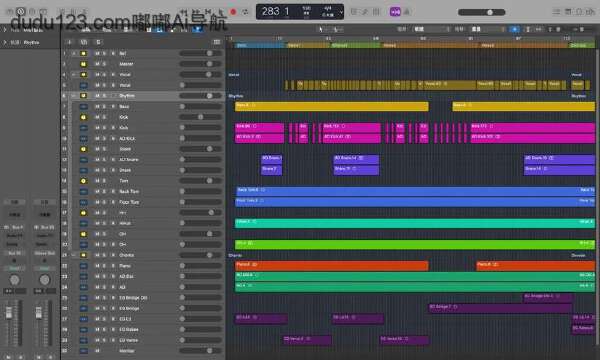Select the orange Piano region
This screenshot has height=360, width=600.
(332, 266)
